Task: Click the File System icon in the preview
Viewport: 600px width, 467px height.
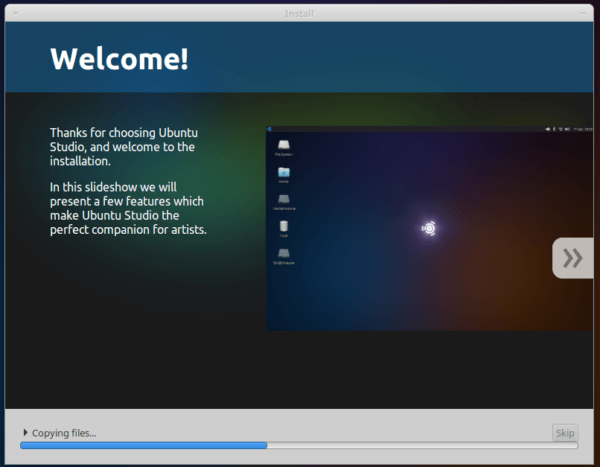Action: point(284,145)
